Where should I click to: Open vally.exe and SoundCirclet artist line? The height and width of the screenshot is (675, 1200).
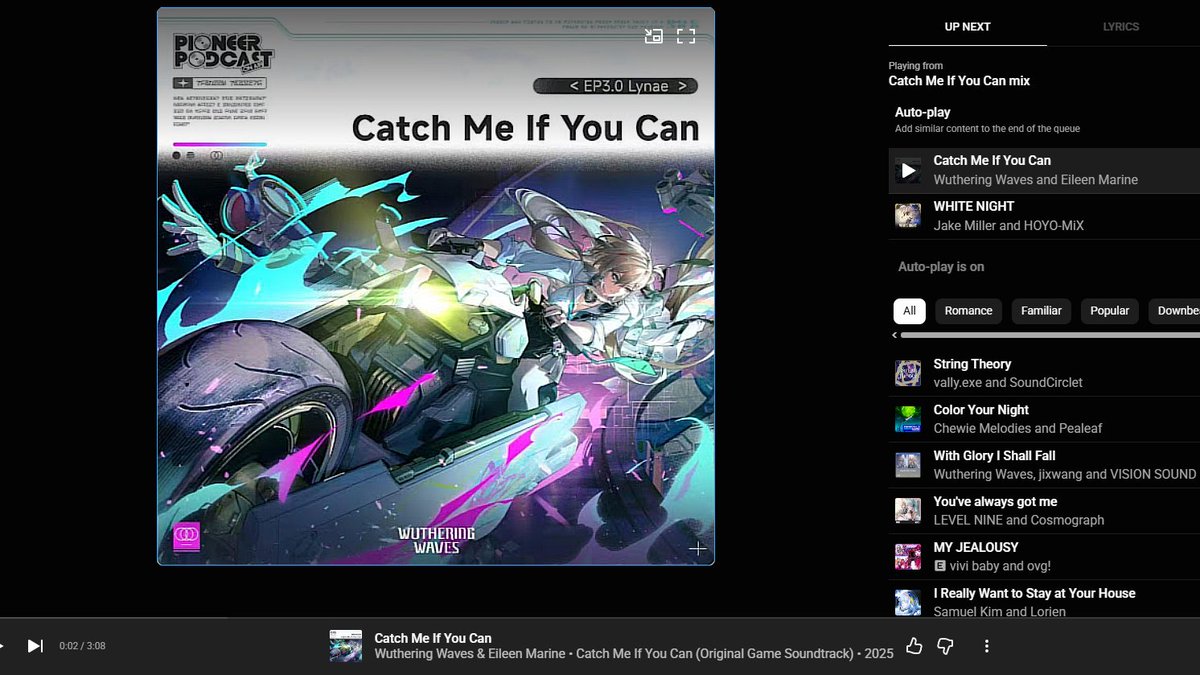(1008, 383)
